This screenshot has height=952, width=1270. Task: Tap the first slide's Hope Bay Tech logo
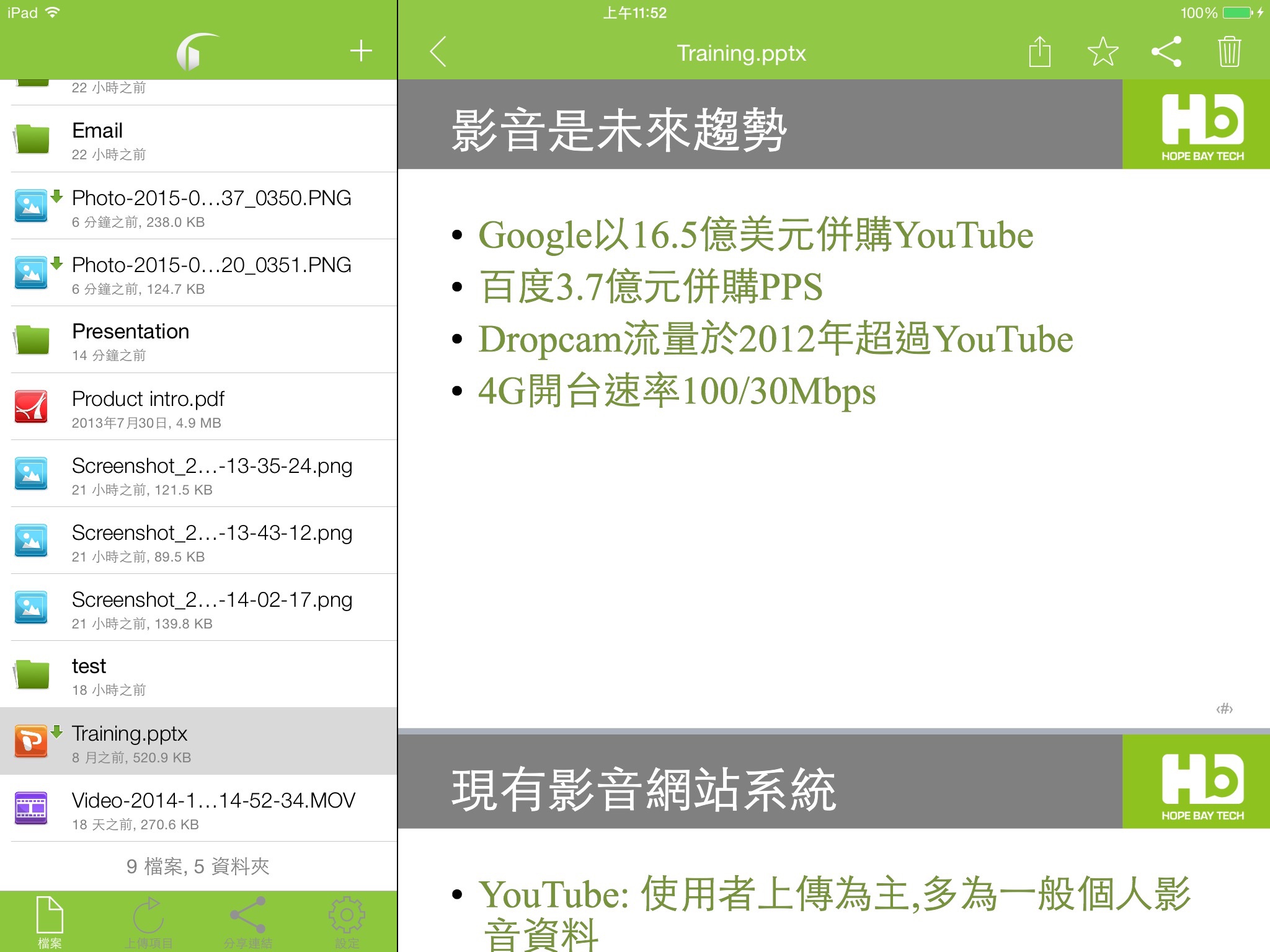tap(1202, 127)
